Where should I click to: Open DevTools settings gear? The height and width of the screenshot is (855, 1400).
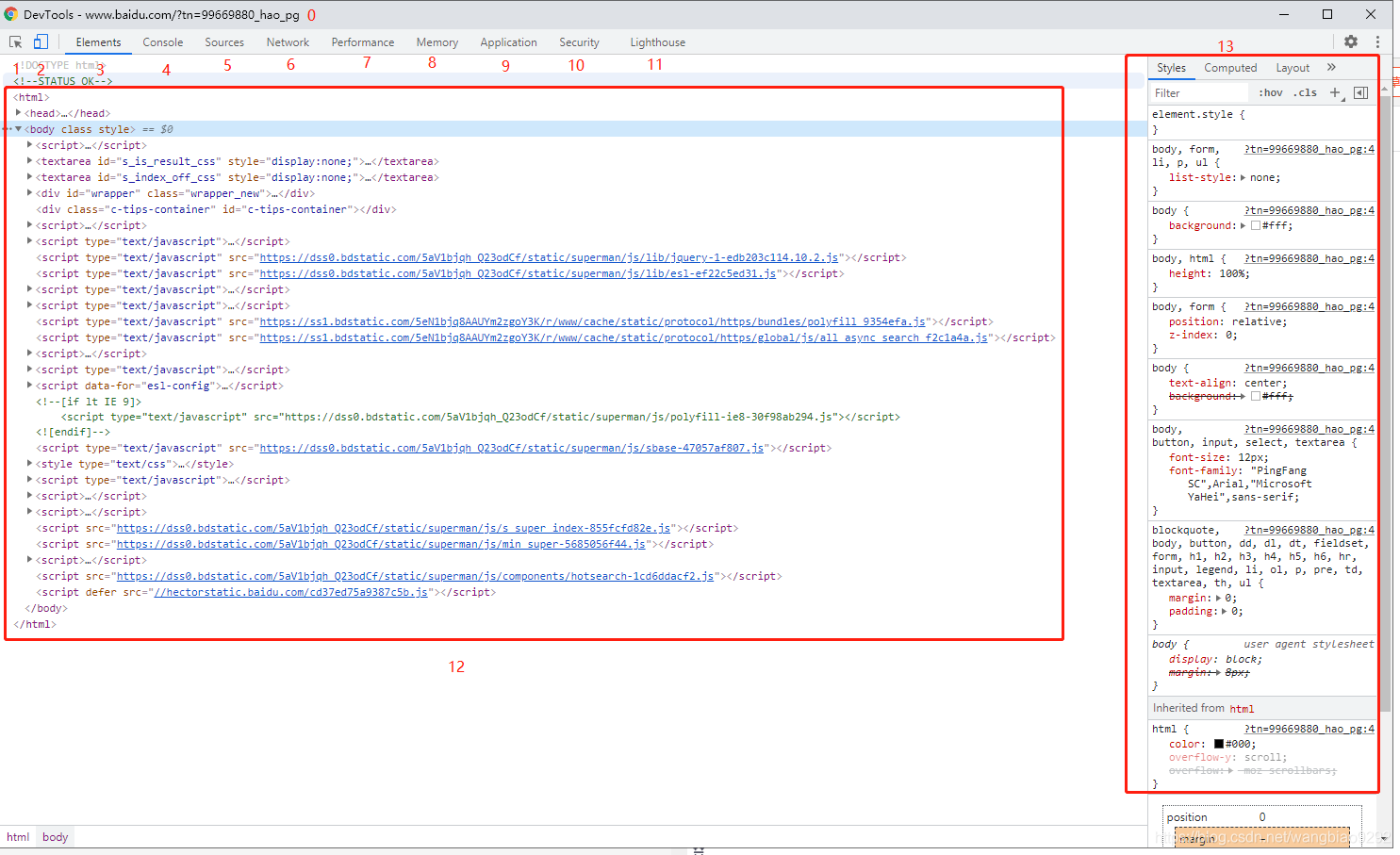[x=1351, y=41]
